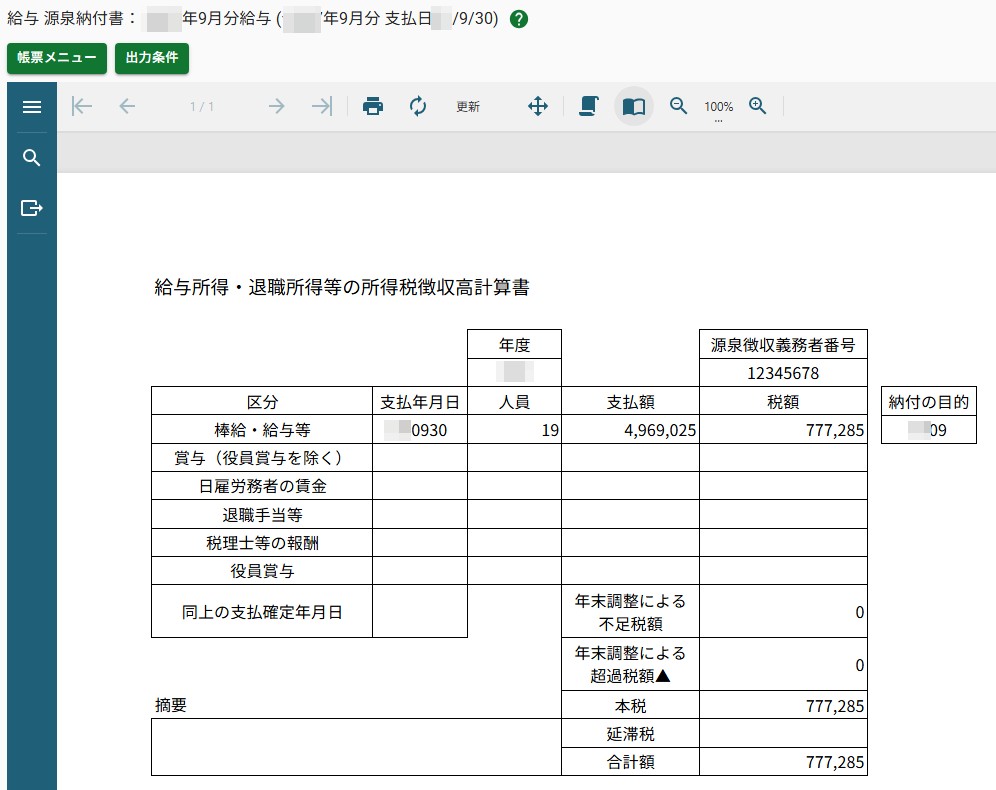The width and height of the screenshot is (996, 790).
Task: Click the 延滞税 label cell
Action: tap(631, 734)
